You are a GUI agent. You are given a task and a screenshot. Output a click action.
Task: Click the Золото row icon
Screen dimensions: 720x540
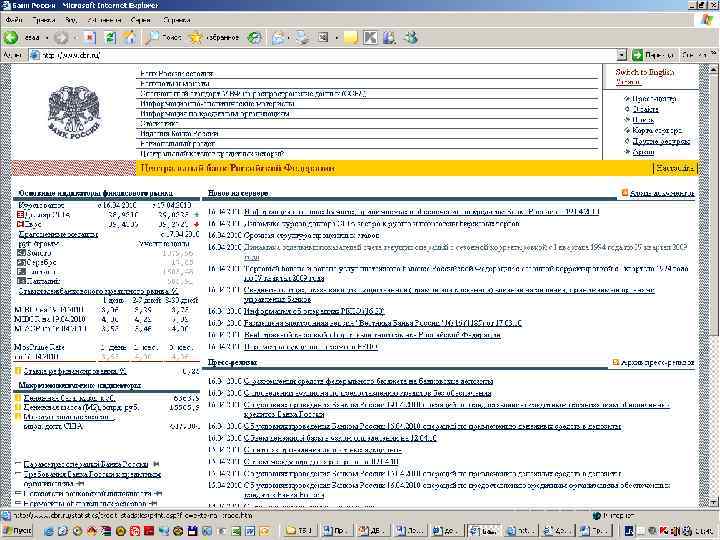[21, 253]
